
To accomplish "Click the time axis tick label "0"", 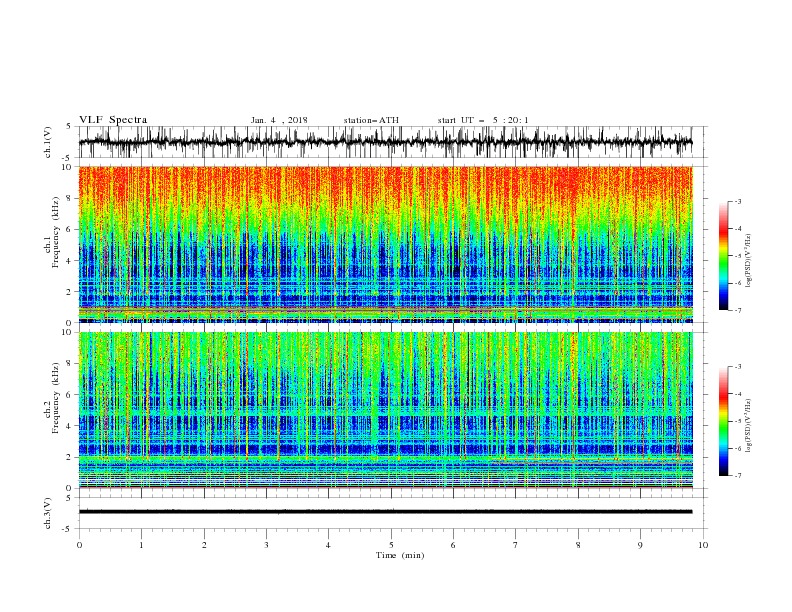I will (79, 545).
